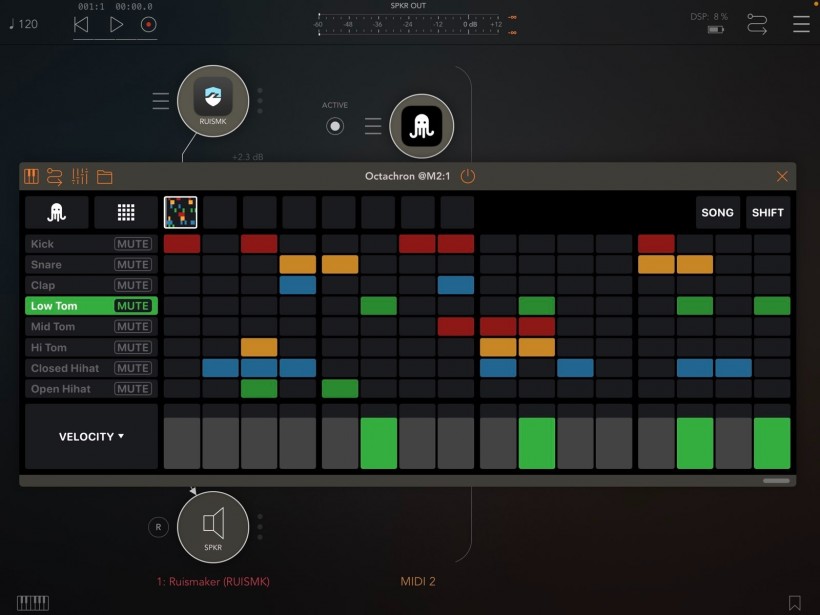Open the mixer sliders icon in plugin header
This screenshot has width=820, height=615.
(x=80, y=177)
